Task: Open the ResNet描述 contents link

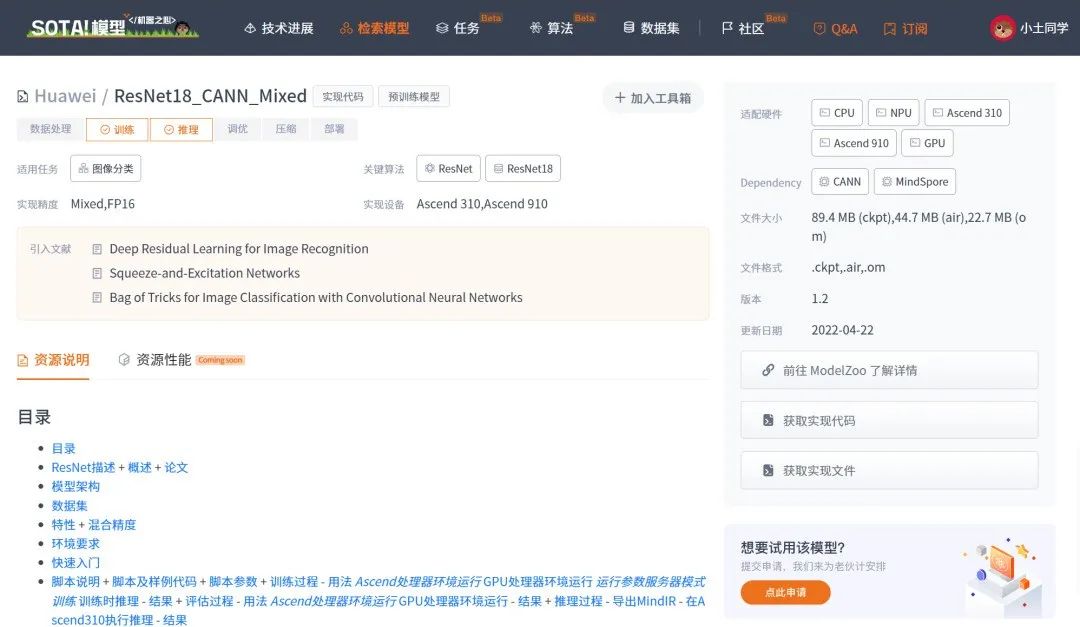Action: [83, 468]
